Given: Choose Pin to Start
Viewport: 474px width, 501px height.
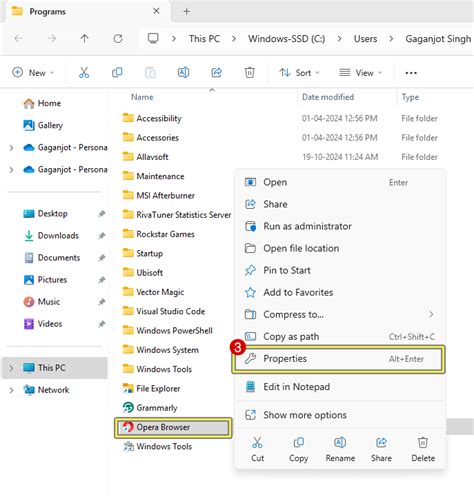Looking at the screenshot, I should [340, 270].
